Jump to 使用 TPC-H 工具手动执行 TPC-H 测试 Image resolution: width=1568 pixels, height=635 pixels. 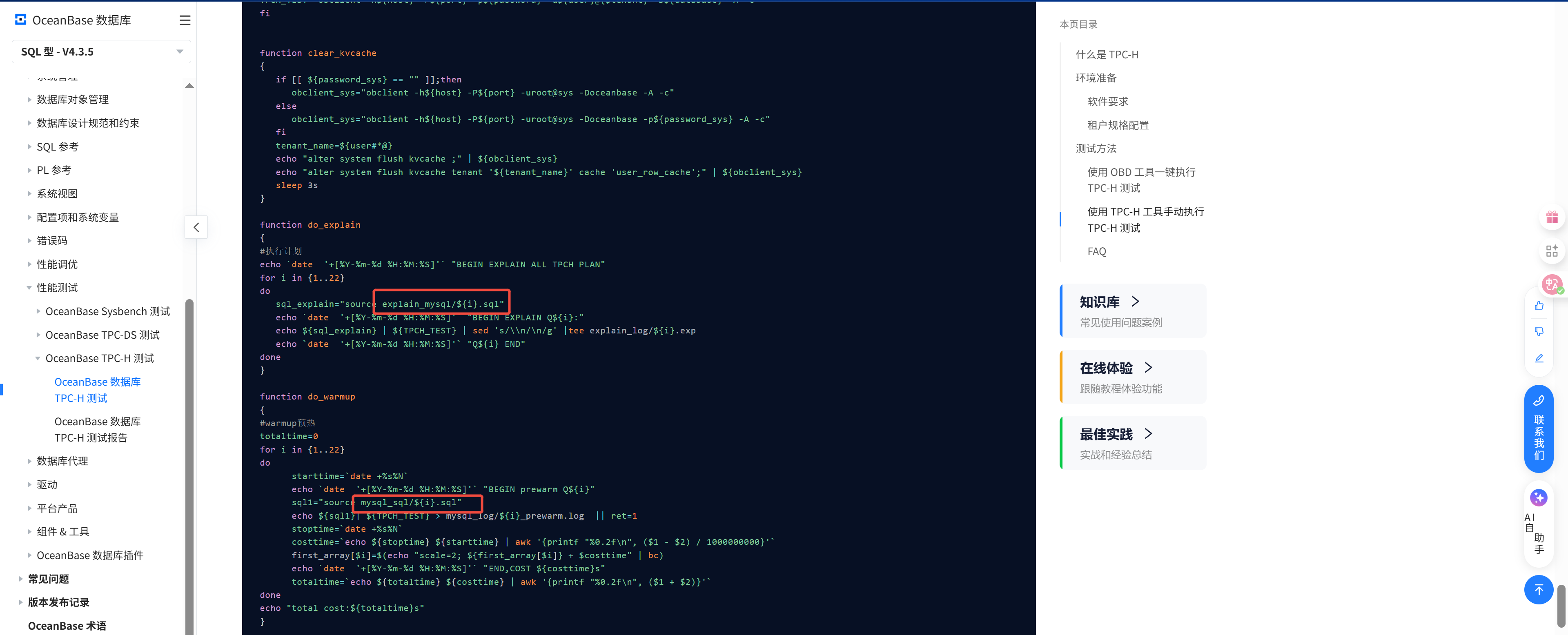[1145, 220]
